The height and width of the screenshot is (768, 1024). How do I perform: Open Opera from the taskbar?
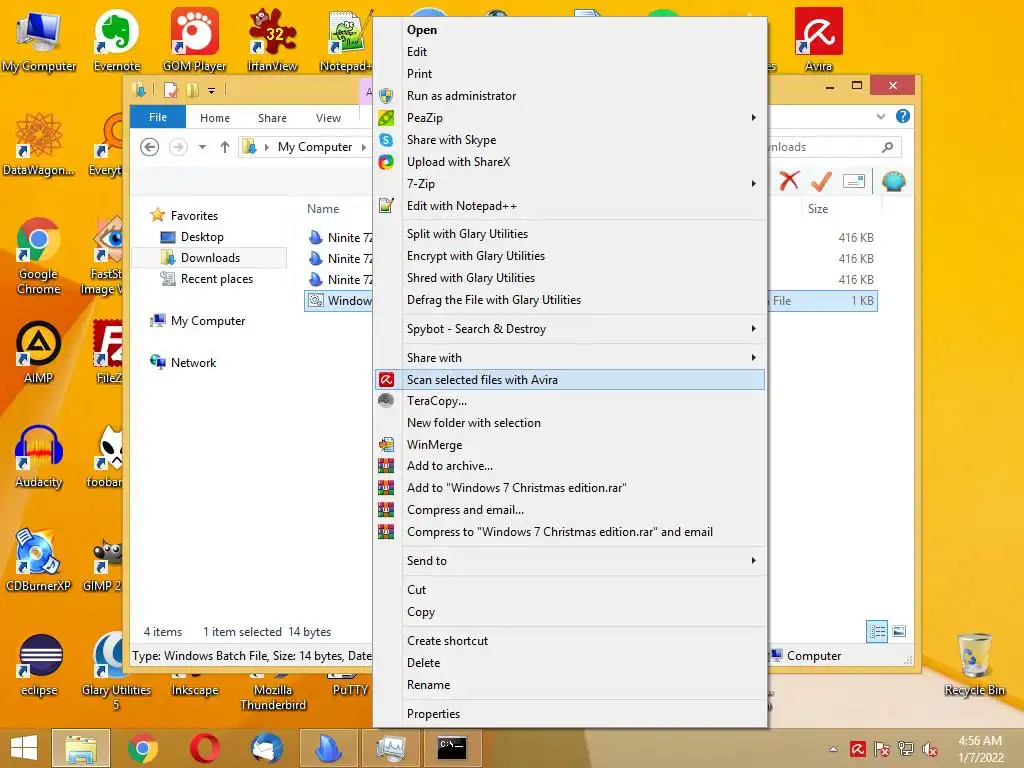(x=204, y=748)
